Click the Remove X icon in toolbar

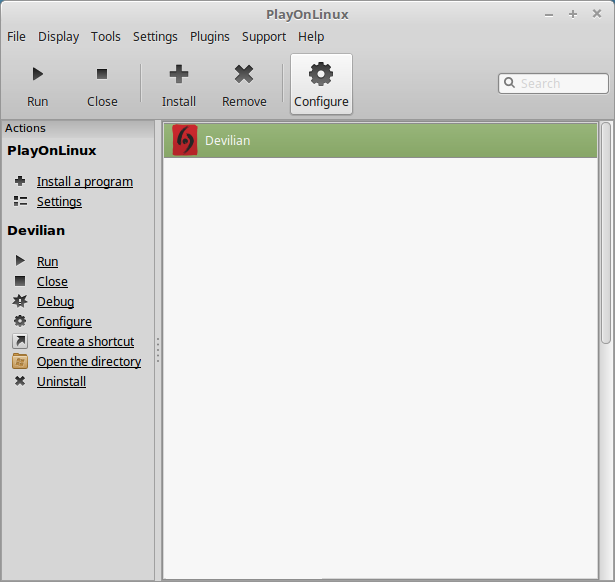point(244,74)
